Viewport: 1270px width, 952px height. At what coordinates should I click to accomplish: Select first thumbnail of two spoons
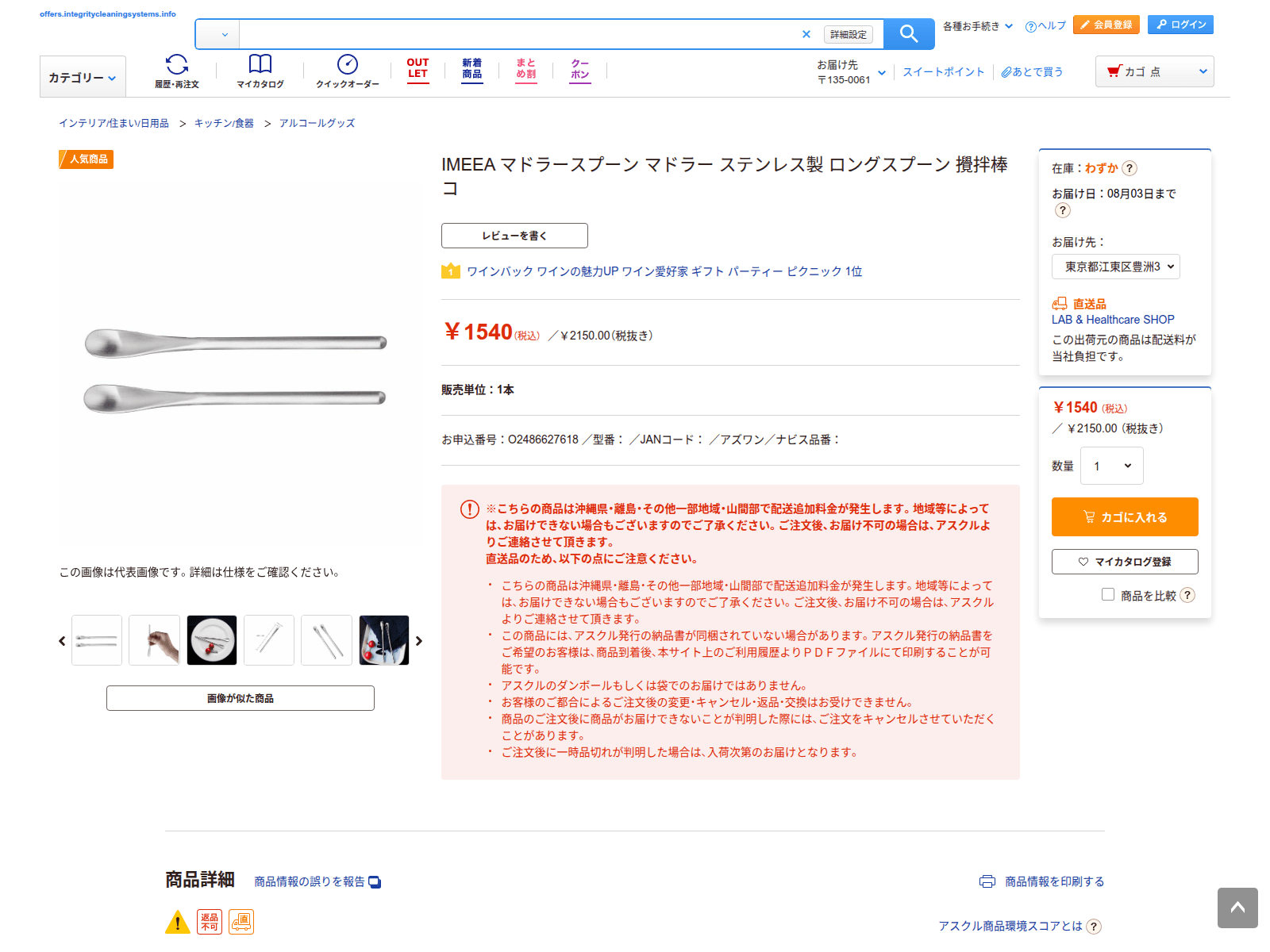click(97, 640)
